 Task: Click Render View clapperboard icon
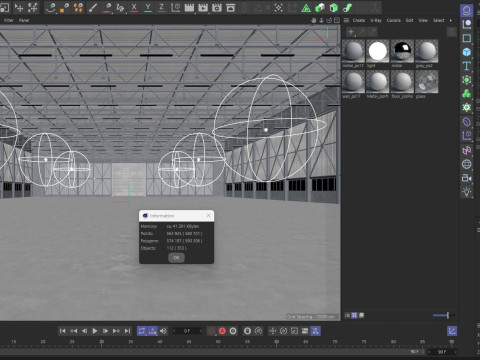189,8
